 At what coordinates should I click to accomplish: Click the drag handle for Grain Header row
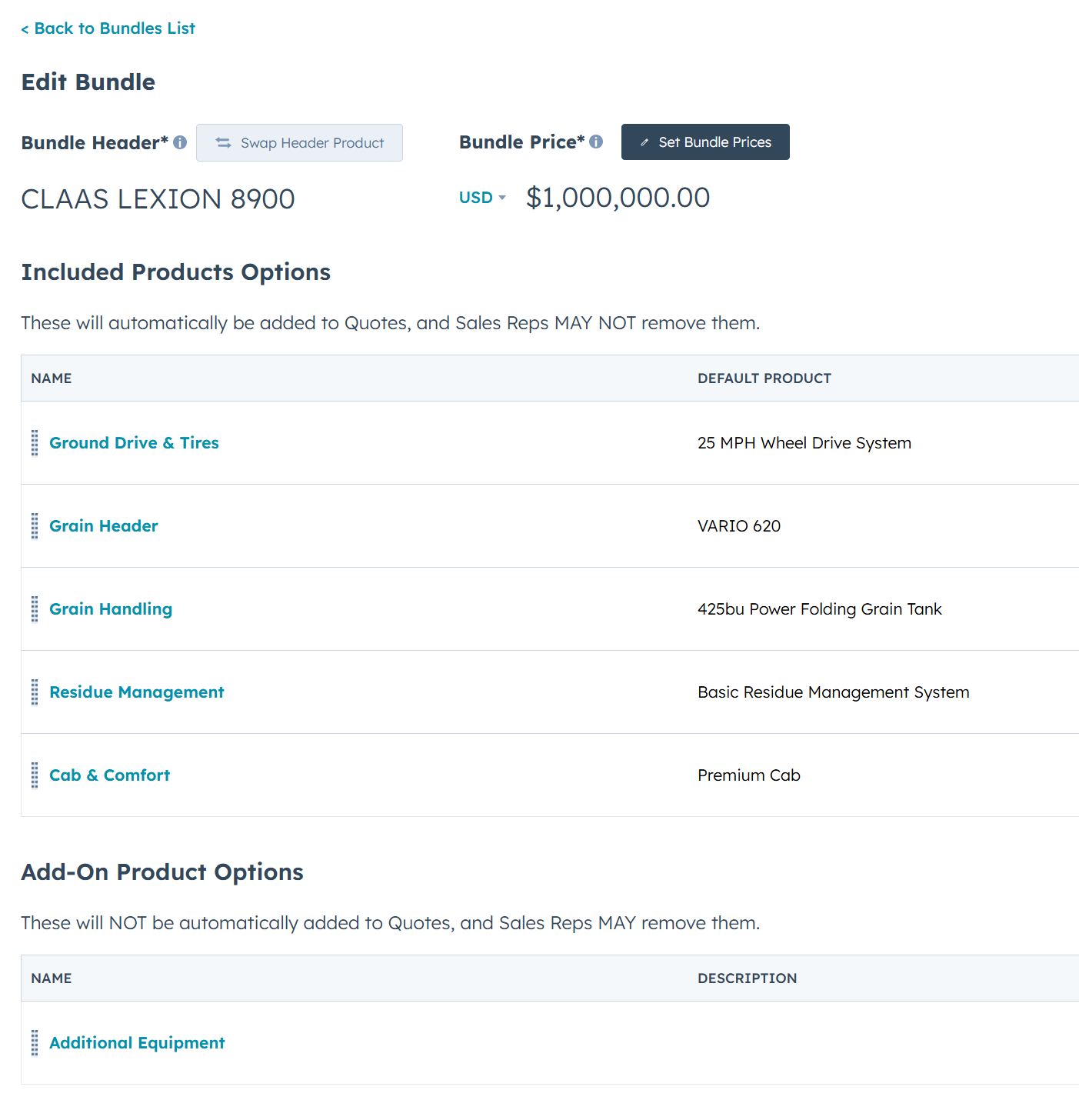(x=34, y=526)
